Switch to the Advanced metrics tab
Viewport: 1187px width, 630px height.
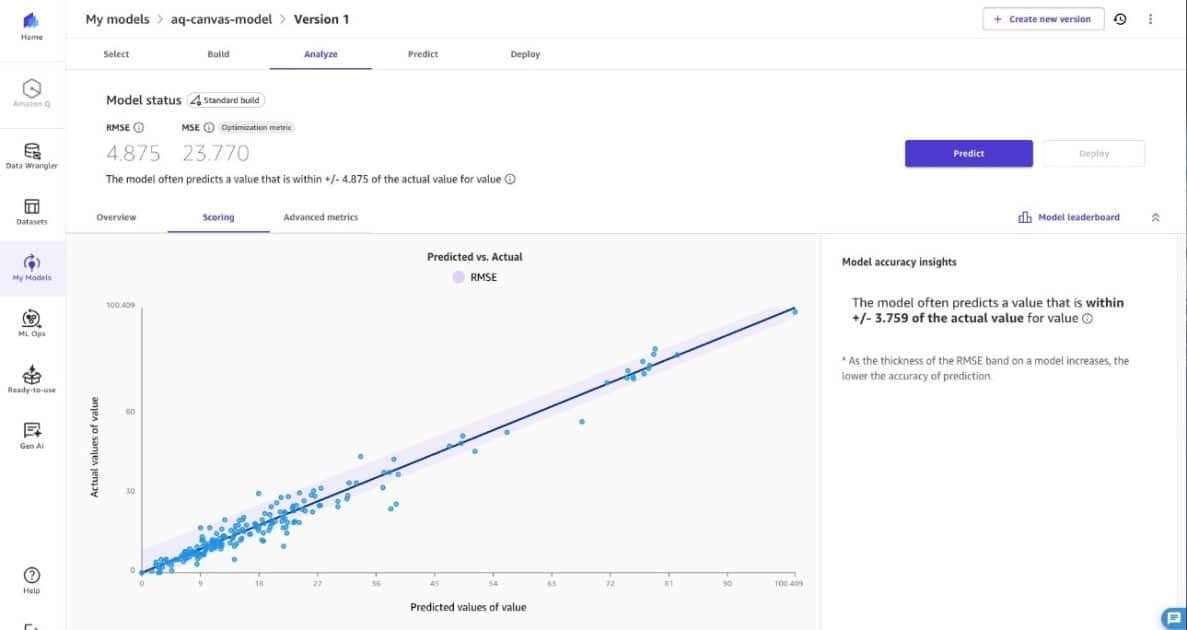(320, 217)
